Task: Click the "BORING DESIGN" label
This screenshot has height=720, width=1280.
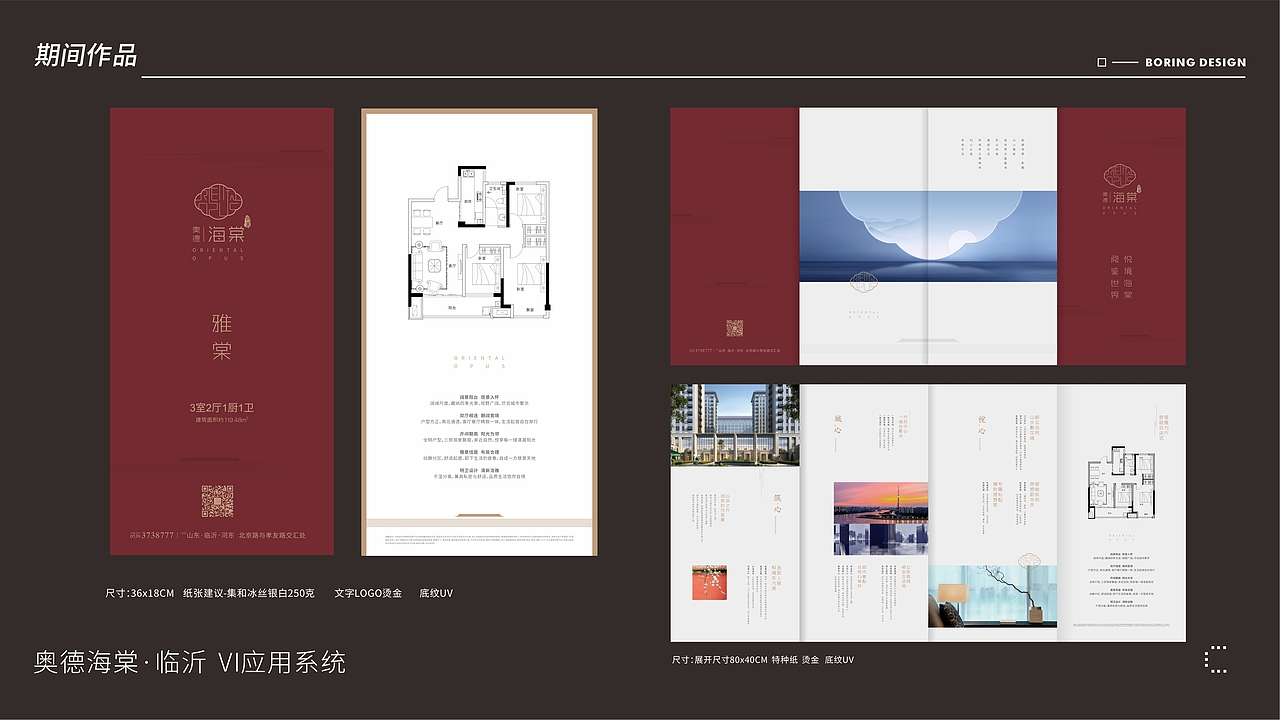Action: click(x=1196, y=62)
